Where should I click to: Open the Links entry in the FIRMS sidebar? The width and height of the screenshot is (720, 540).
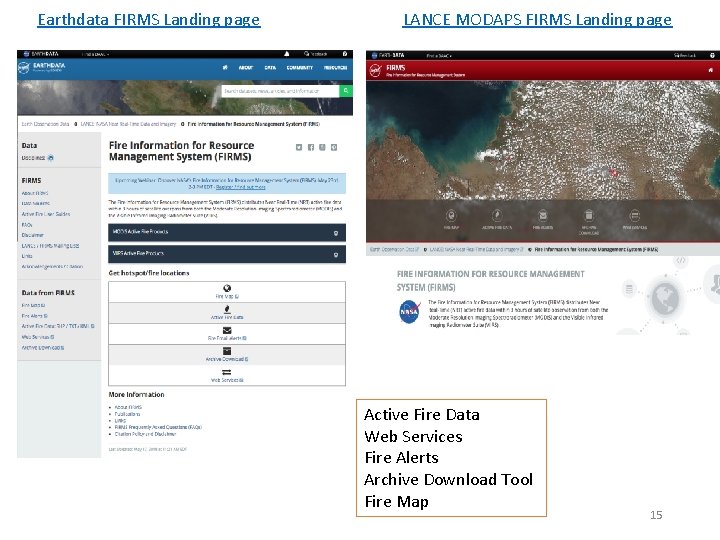click(x=27, y=256)
